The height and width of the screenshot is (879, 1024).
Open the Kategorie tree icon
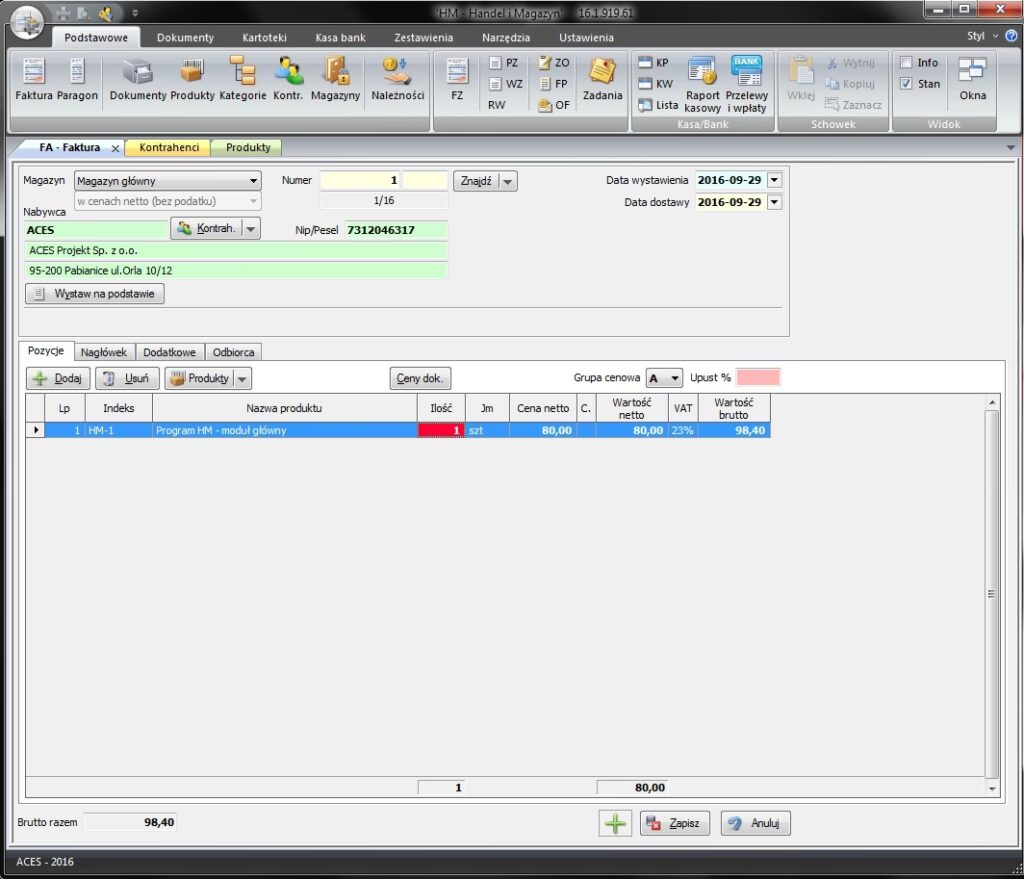[242, 80]
